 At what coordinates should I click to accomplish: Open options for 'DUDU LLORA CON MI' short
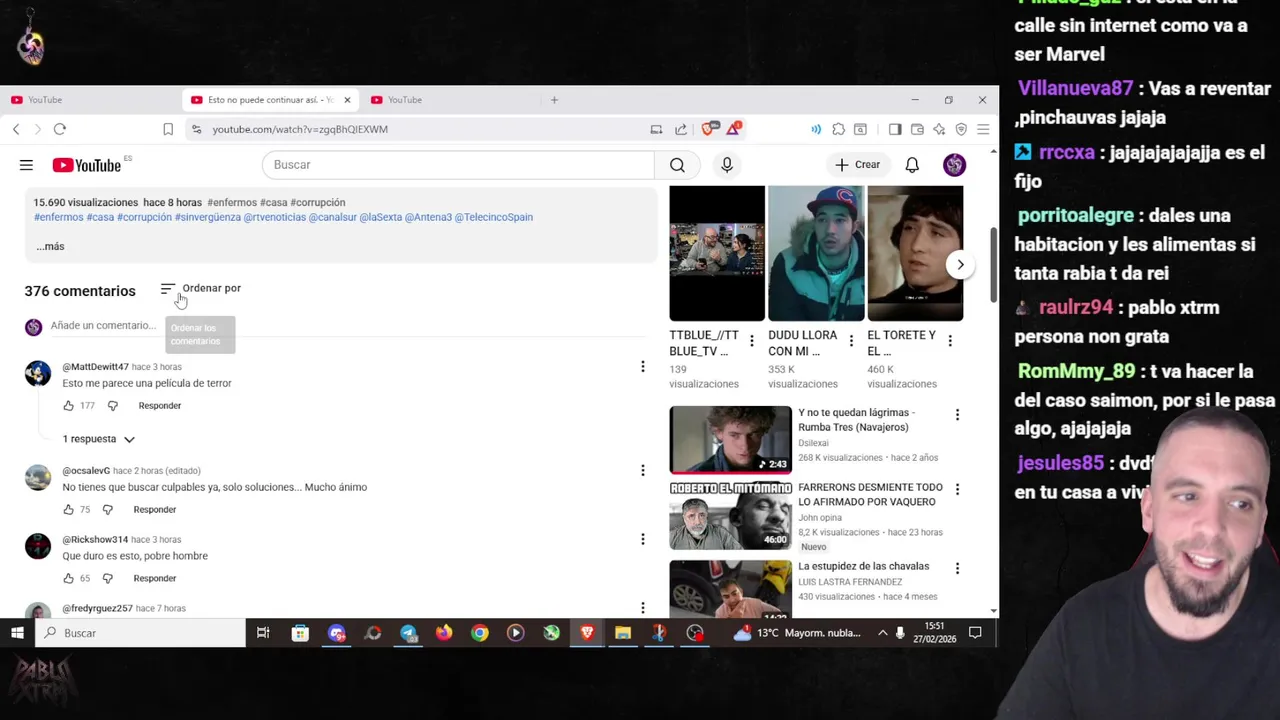pos(851,341)
